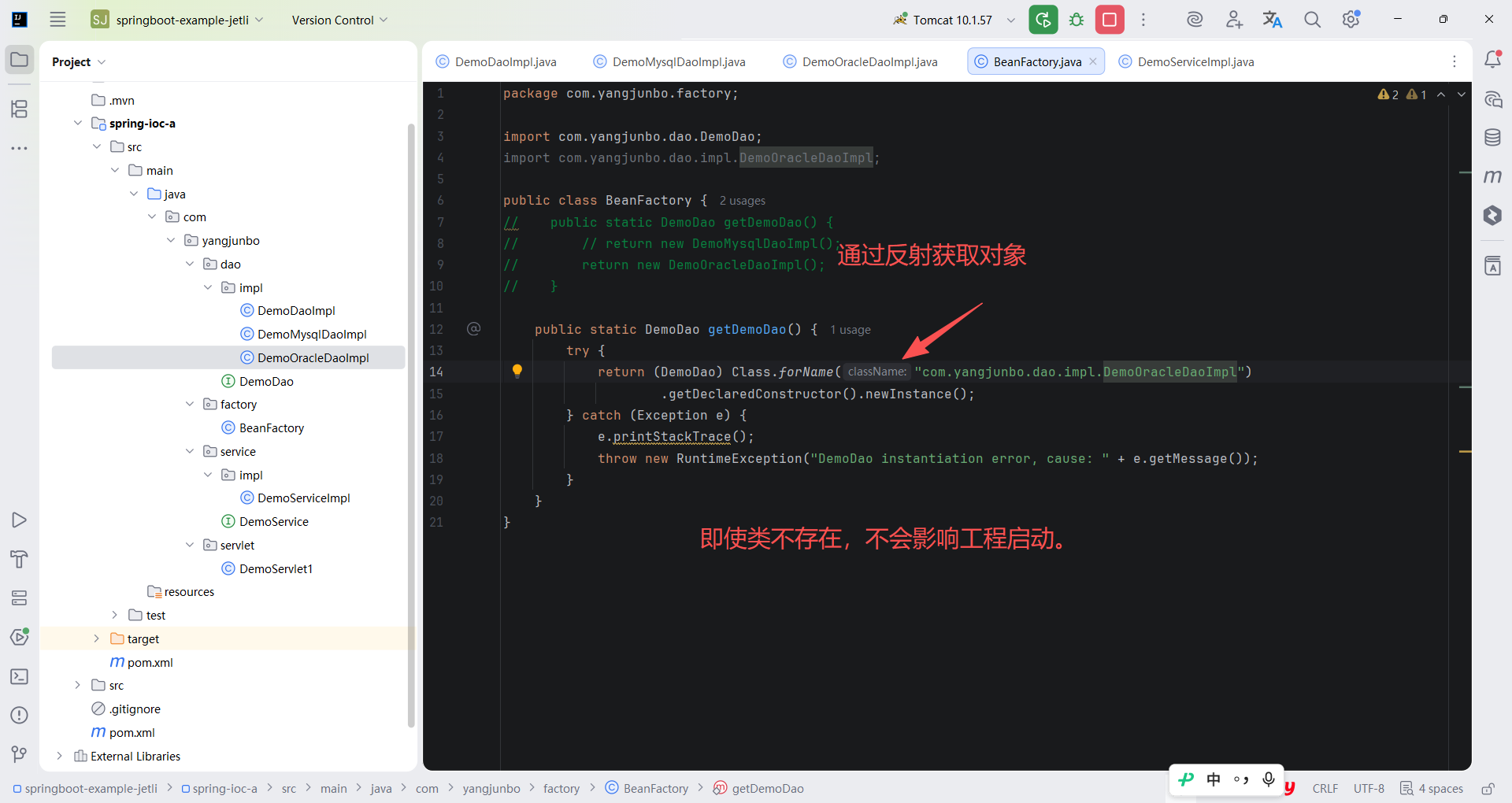Search everywhere with magnifier icon
The height and width of the screenshot is (803, 1512).
click(x=1312, y=20)
